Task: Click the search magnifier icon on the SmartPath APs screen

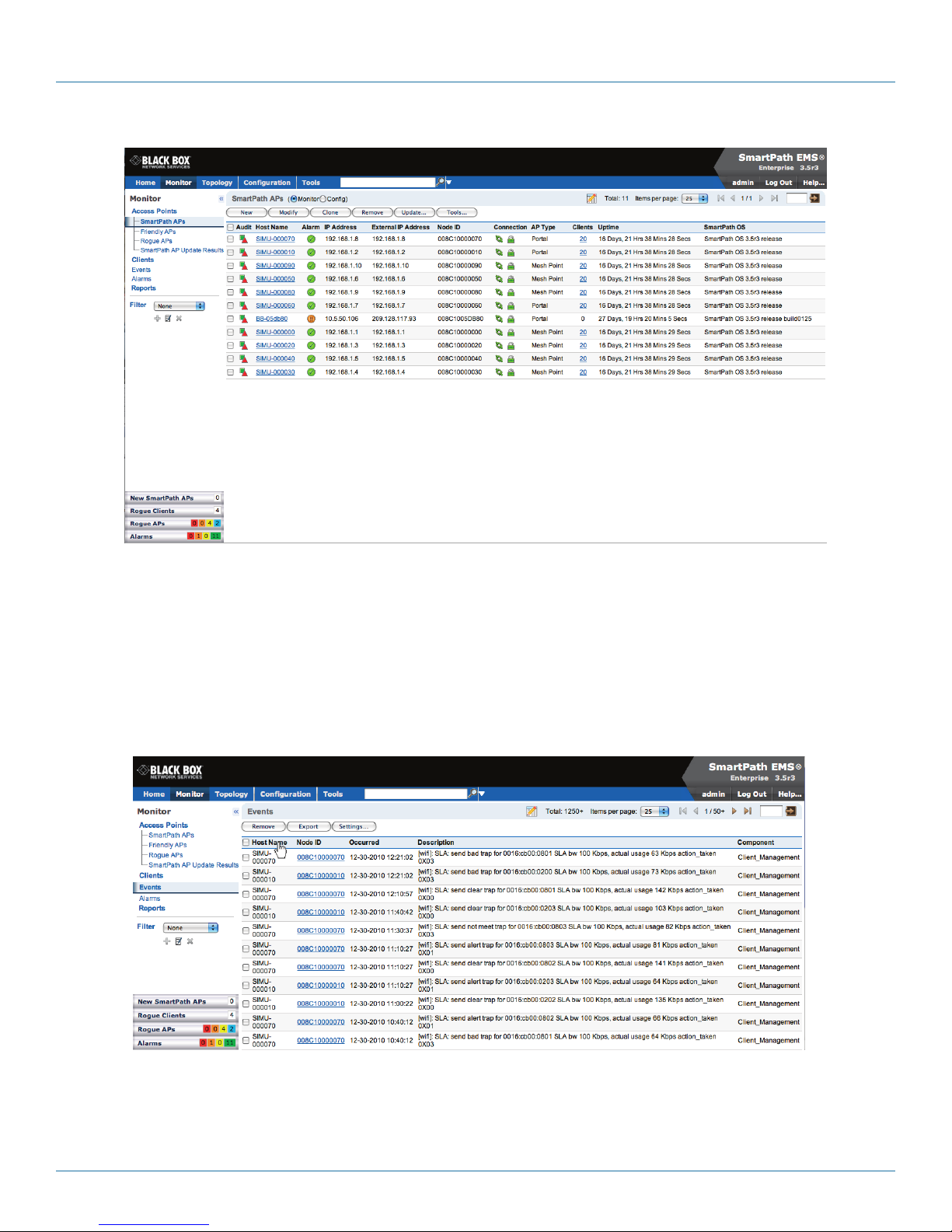Action: click(x=441, y=182)
